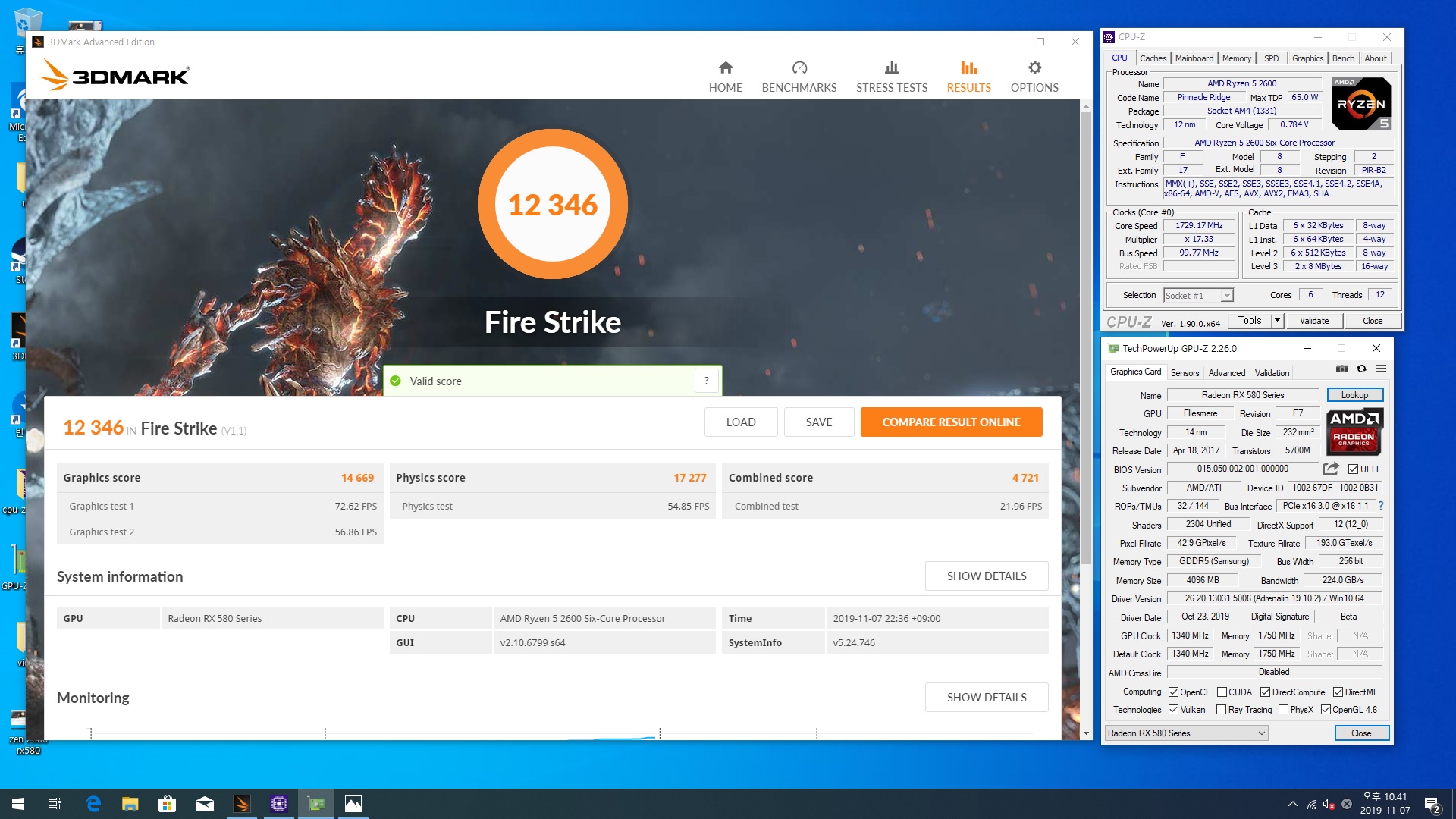Click Tools button in CPU-Z
1456x819 pixels.
1250,321
